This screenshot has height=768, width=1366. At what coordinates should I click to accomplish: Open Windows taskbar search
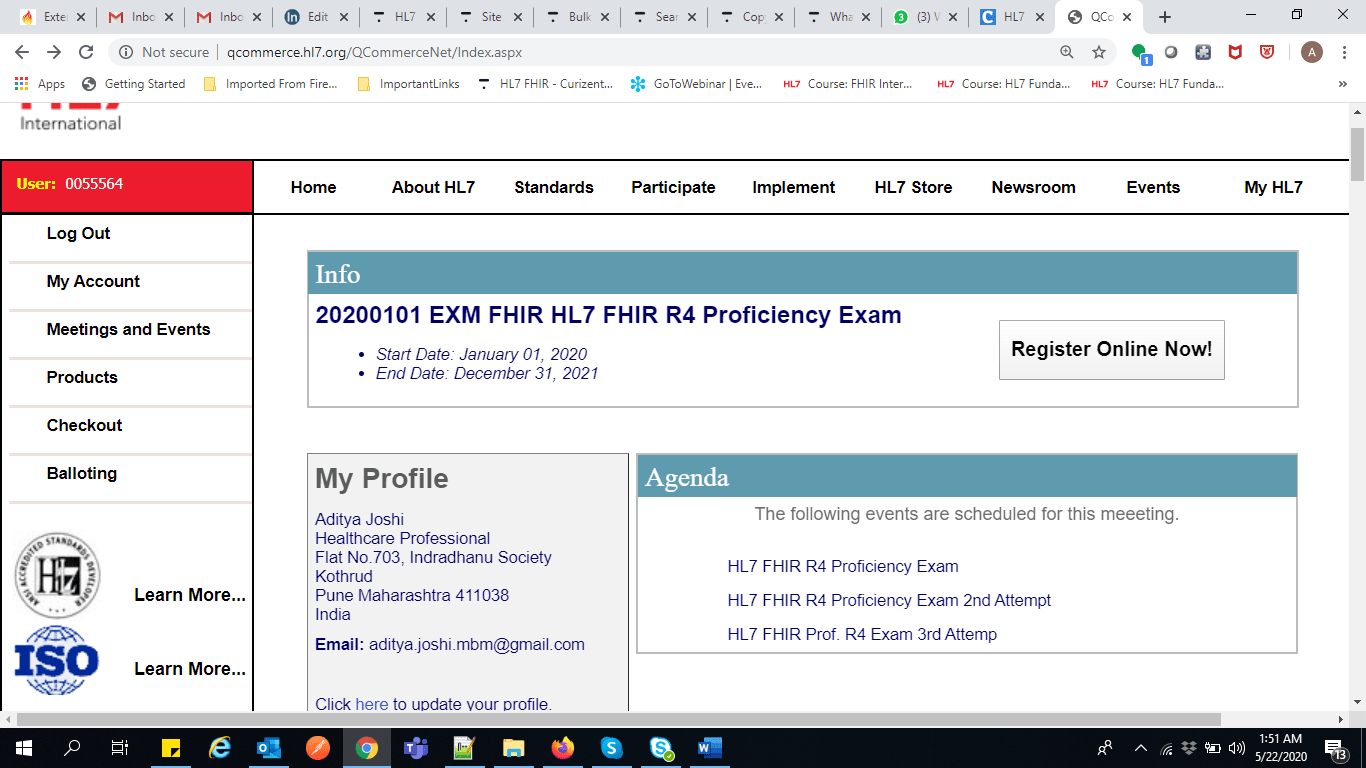pos(72,748)
